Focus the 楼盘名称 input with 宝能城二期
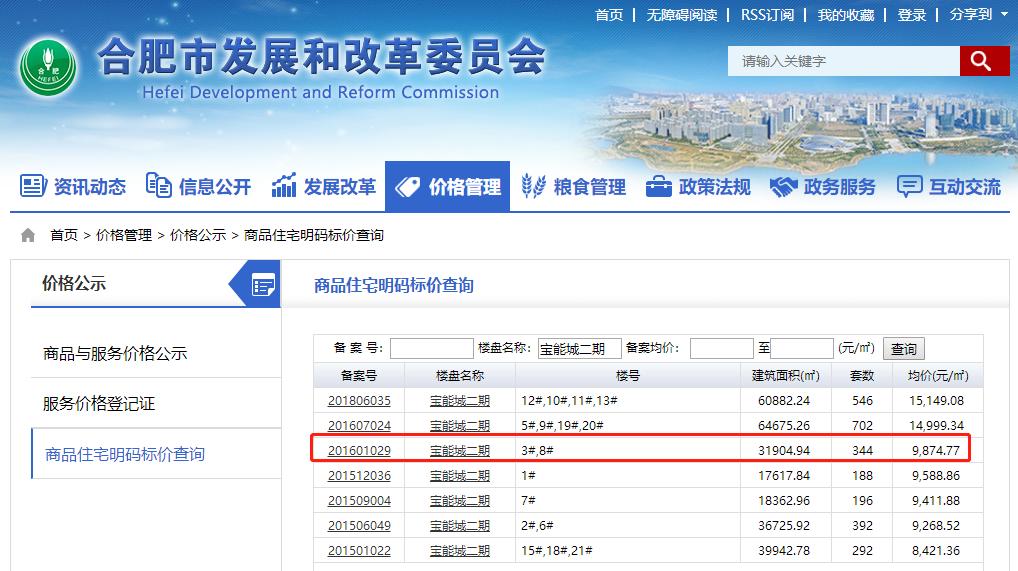The width and height of the screenshot is (1018, 571). pyautogui.click(x=580, y=349)
